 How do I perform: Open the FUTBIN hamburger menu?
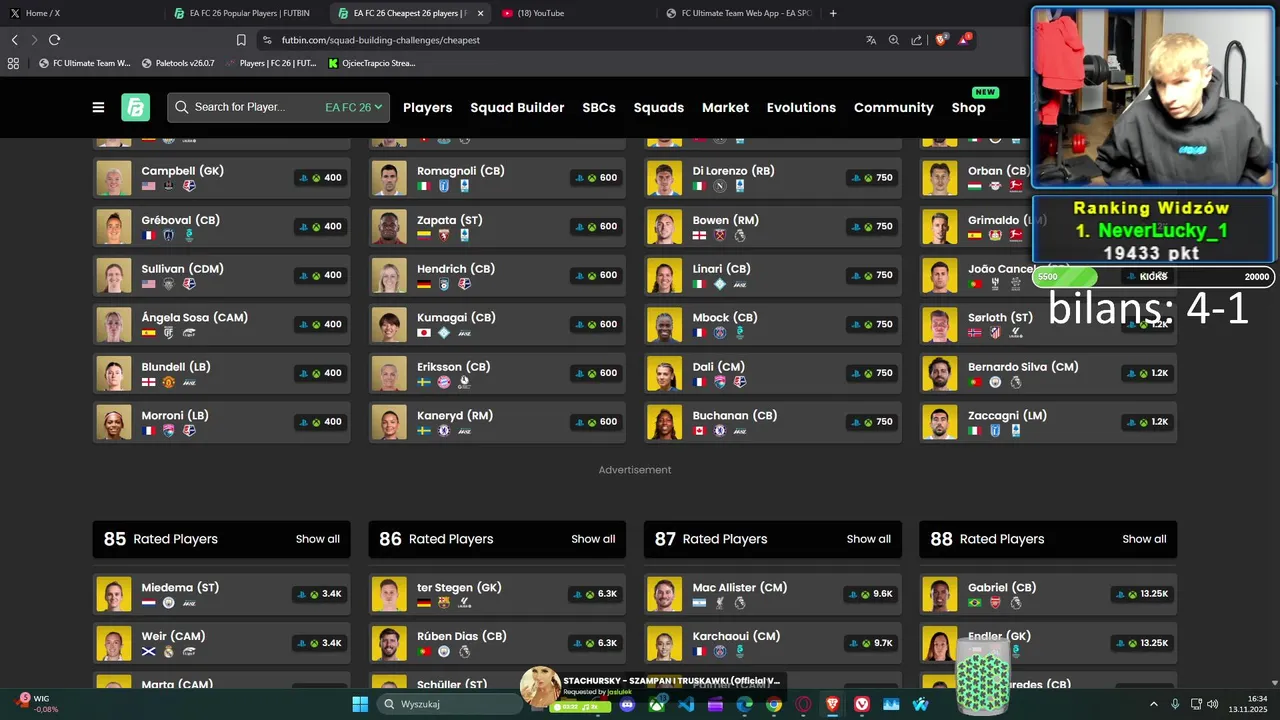click(98, 107)
